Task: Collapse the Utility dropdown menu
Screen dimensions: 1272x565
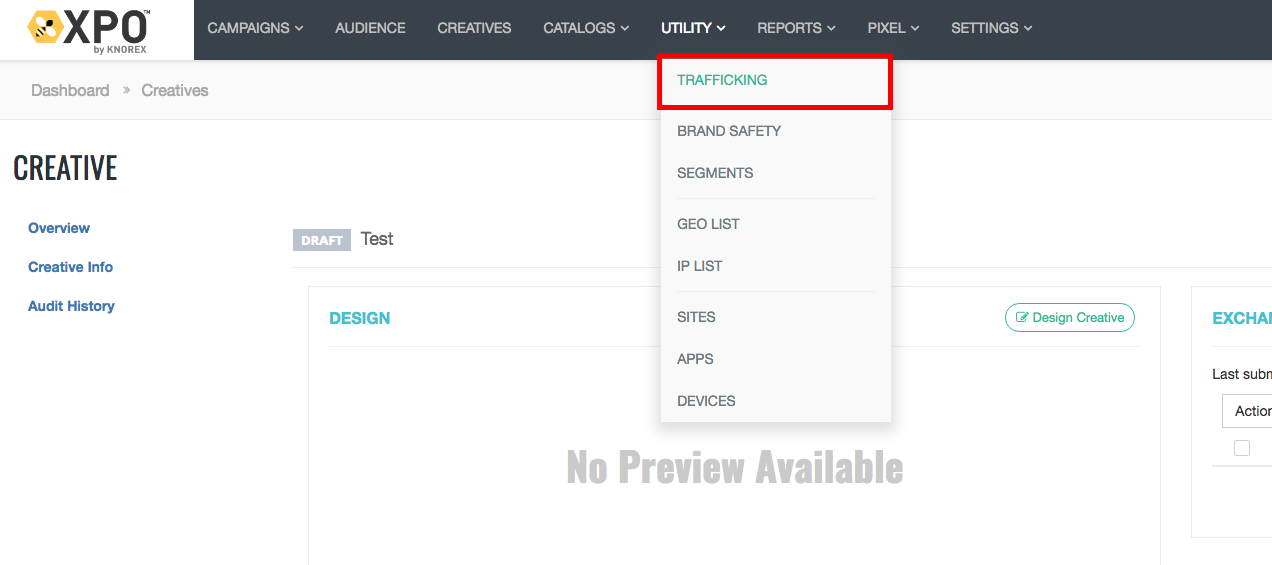Action: pyautogui.click(x=693, y=28)
